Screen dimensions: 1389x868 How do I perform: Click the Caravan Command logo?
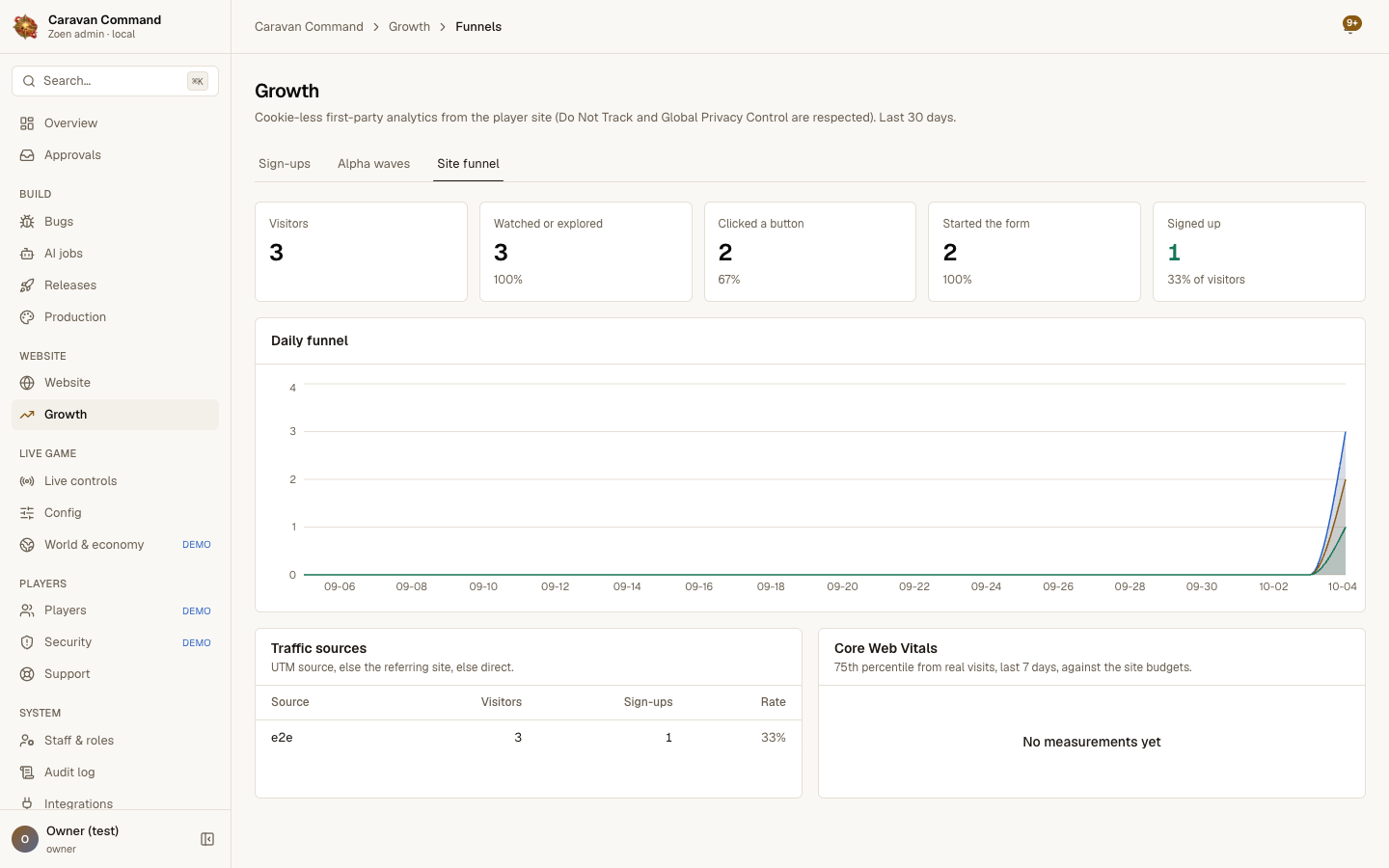(x=26, y=27)
